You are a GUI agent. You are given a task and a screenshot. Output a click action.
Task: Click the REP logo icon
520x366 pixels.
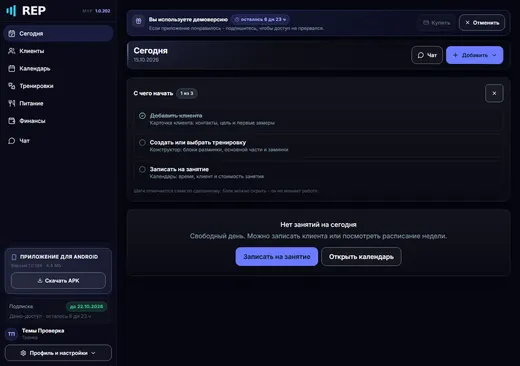11,11
